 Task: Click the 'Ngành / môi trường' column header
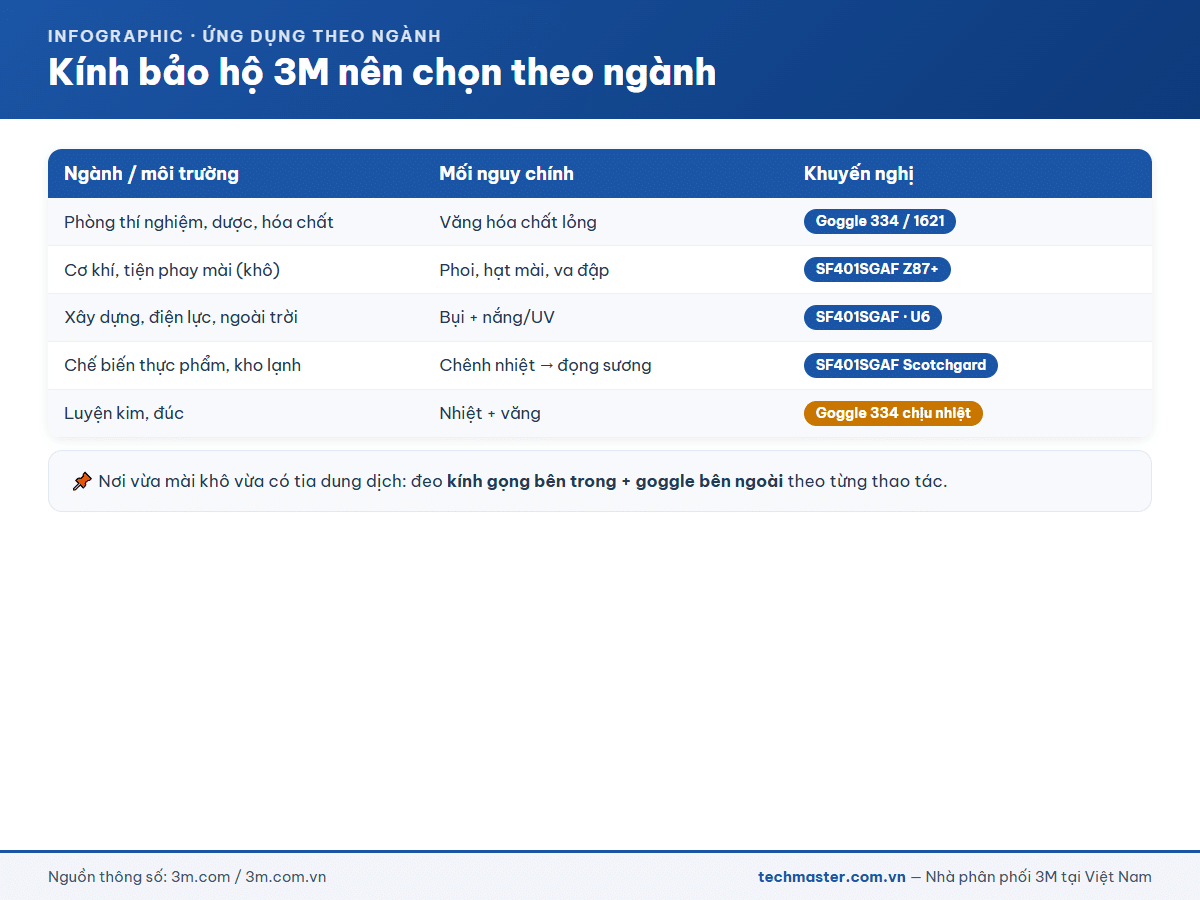tap(151, 174)
